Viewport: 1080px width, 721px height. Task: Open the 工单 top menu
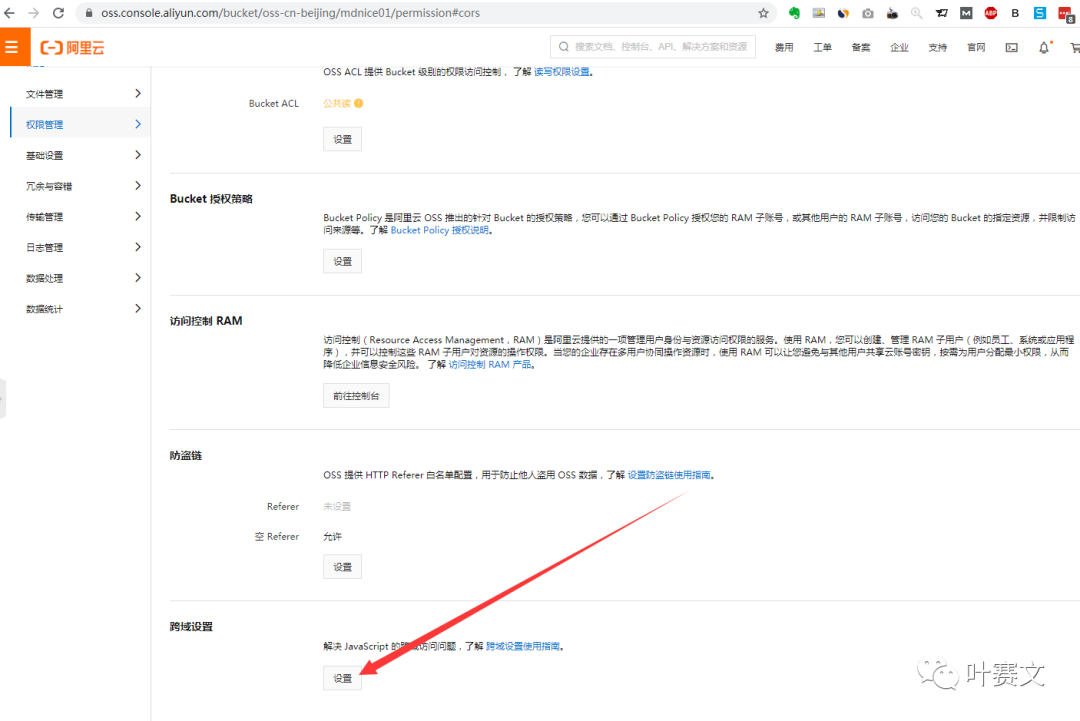pos(822,48)
